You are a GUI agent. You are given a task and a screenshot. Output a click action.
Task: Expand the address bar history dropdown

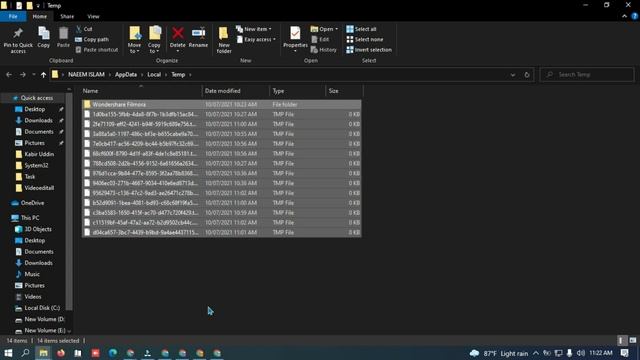pyautogui.click(x=513, y=75)
